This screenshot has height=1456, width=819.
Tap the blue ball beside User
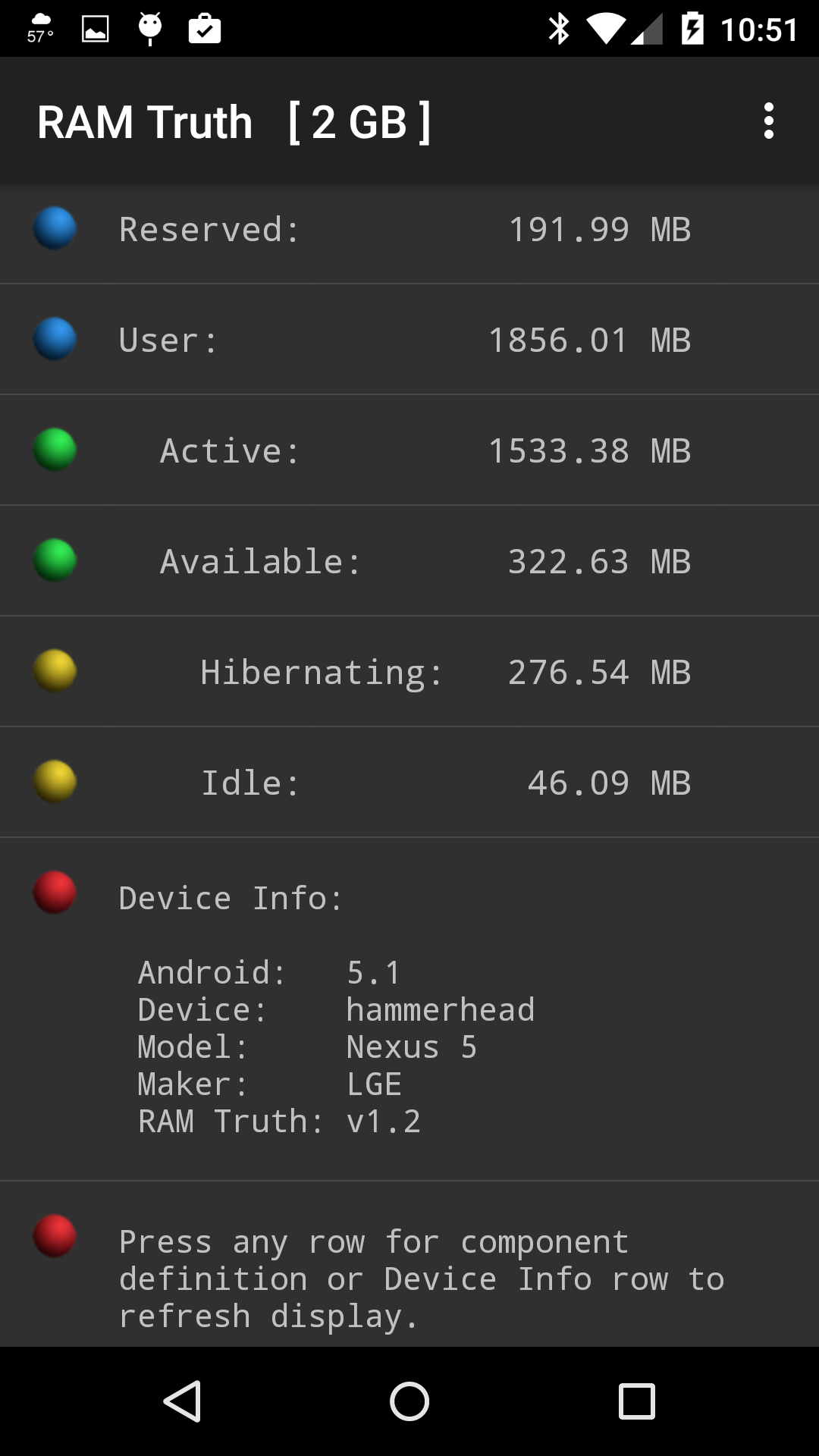[55, 339]
